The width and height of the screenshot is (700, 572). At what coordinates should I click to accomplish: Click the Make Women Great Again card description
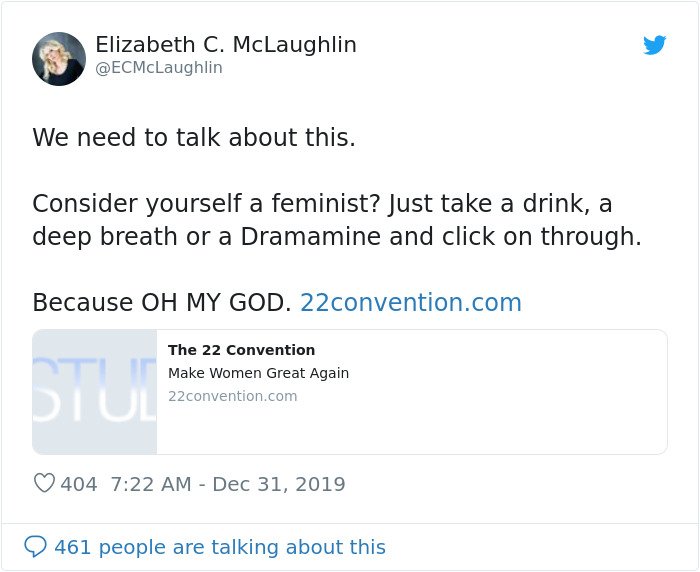point(258,373)
